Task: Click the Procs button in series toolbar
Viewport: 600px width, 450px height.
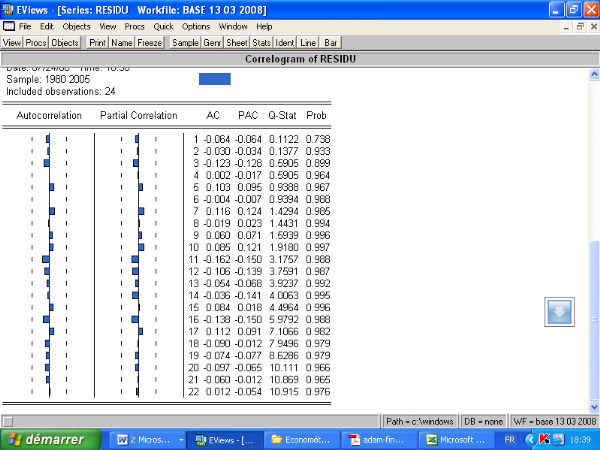Action: [36, 42]
